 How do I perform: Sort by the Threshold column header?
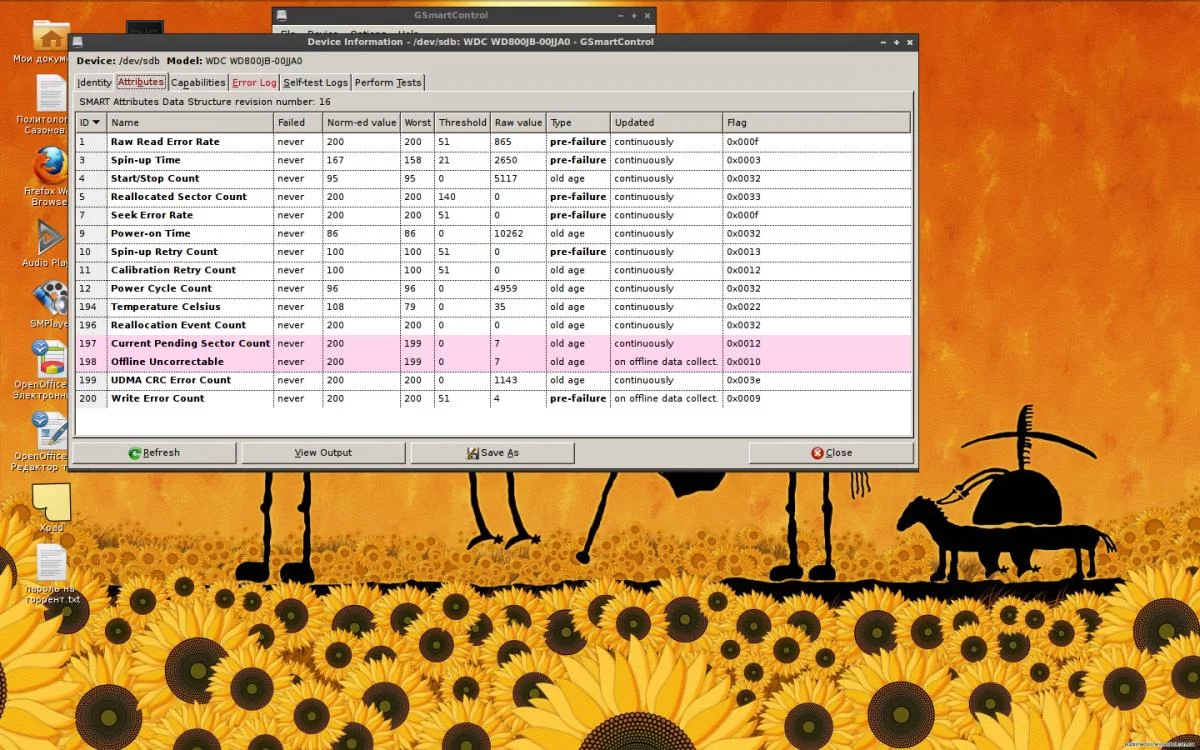(x=462, y=123)
